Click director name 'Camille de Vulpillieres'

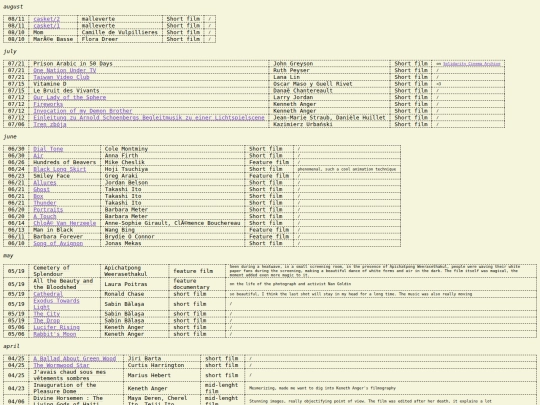tap(120, 32)
